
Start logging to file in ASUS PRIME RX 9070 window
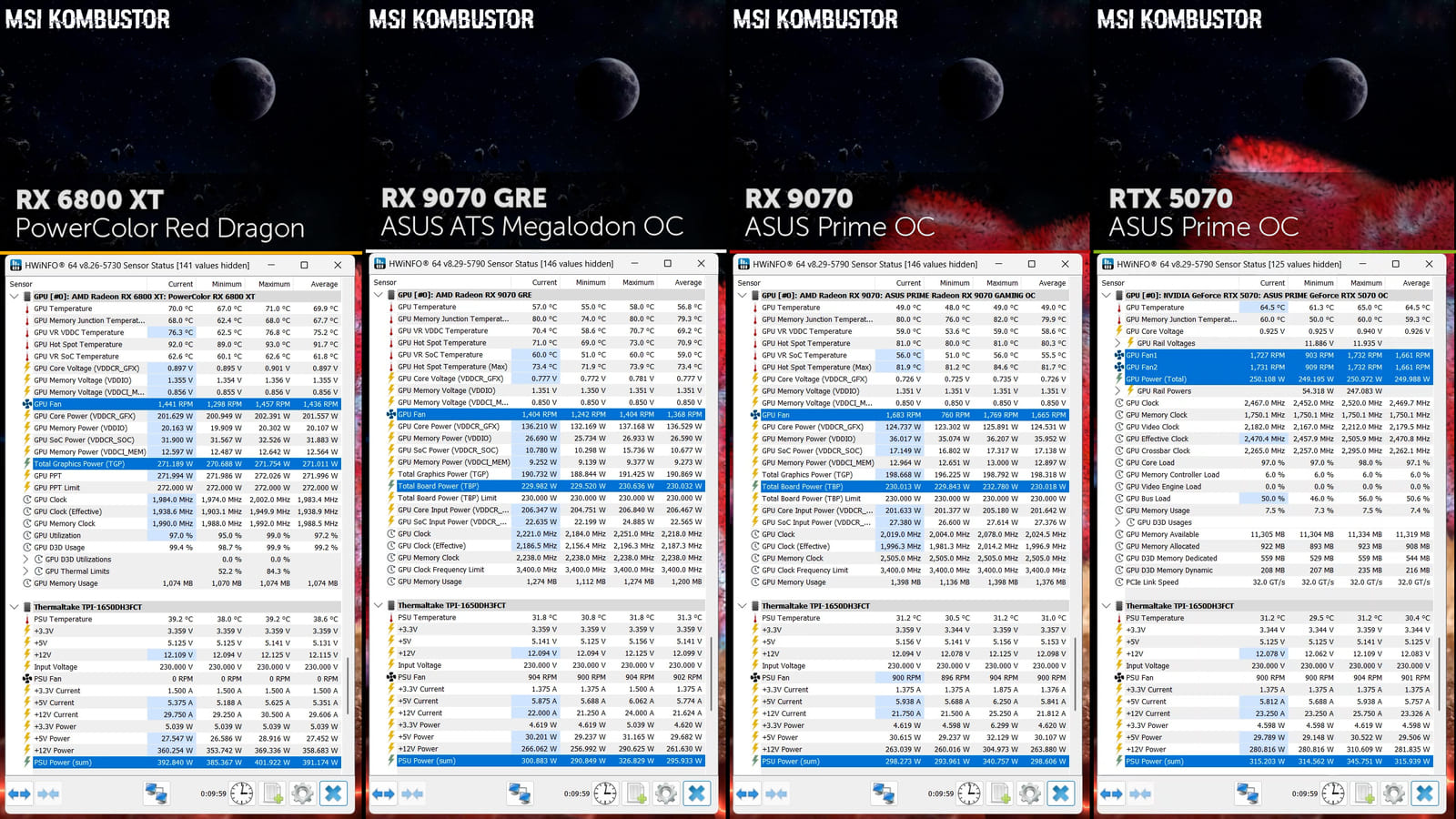click(x=1000, y=794)
